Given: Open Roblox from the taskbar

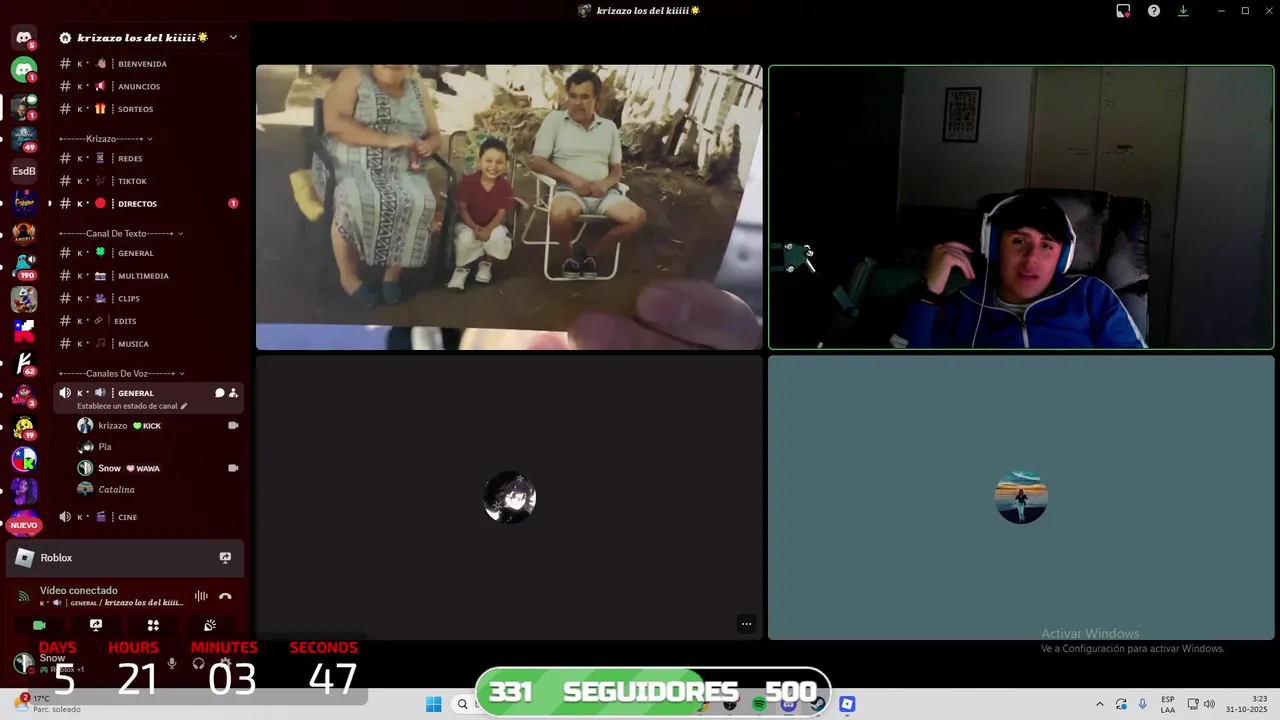Looking at the screenshot, I should 847,704.
